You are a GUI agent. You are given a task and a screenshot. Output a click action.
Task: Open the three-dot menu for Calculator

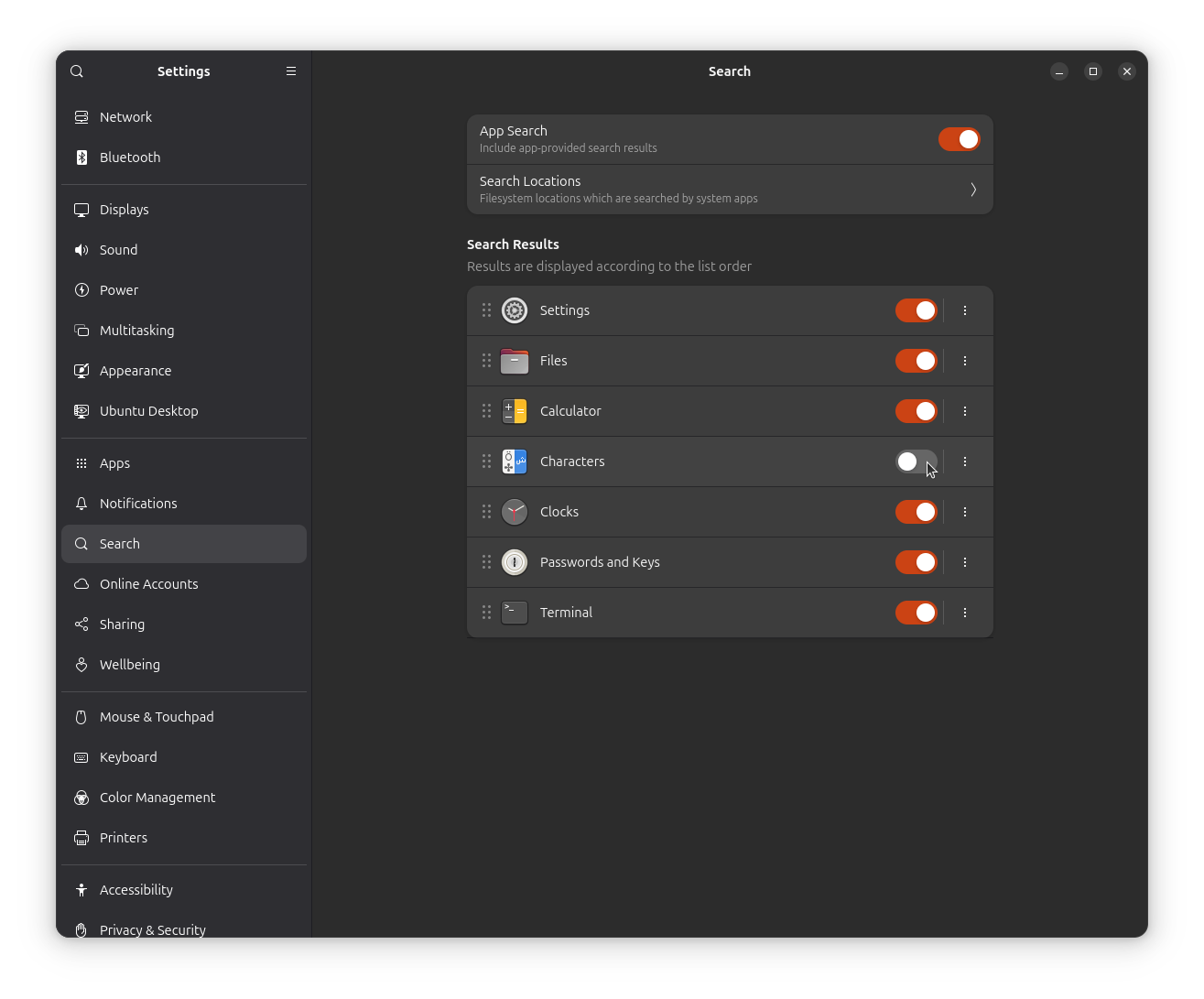(965, 411)
